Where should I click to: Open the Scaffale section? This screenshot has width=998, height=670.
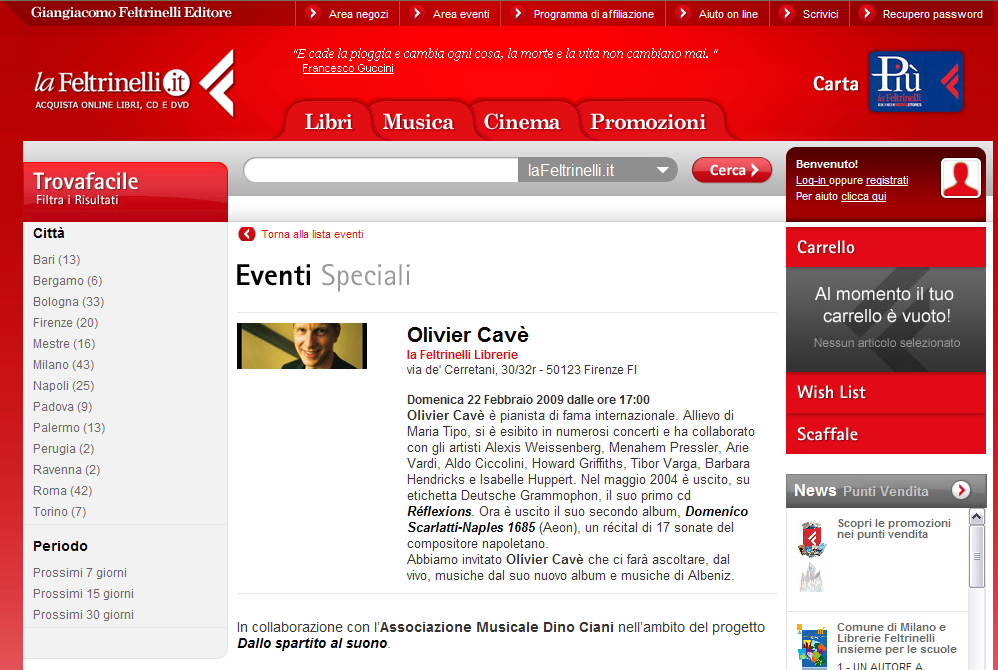886,434
